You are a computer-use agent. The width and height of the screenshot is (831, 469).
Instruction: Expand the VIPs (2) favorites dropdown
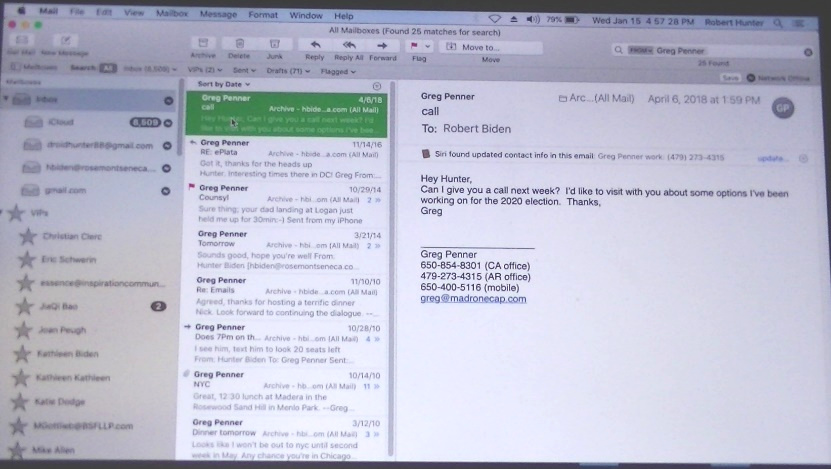[x=205, y=69]
